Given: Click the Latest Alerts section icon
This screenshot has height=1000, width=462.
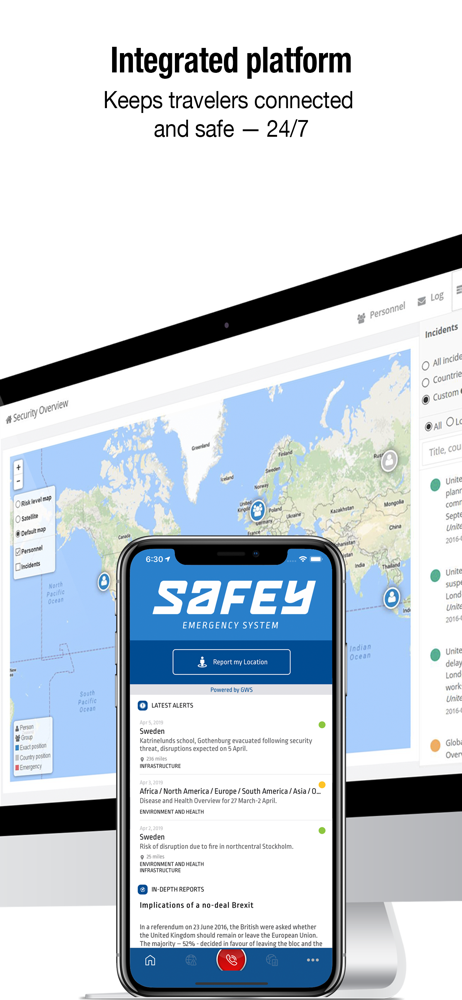Looking at the screenshot, I should (x=143, y=705).
